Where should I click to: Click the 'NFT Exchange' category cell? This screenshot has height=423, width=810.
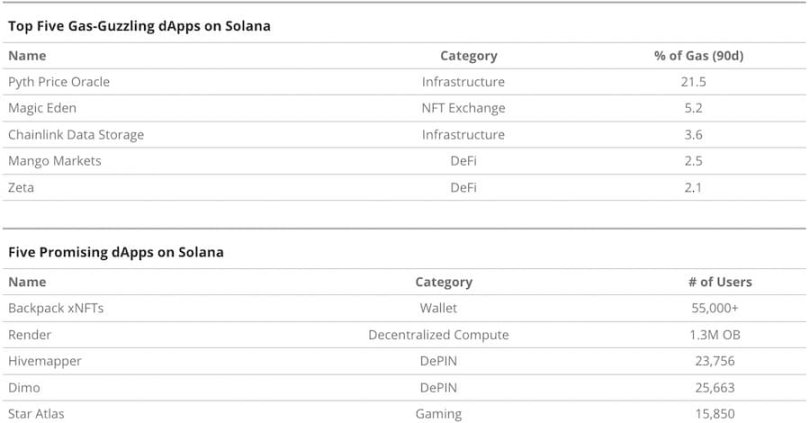tap(463, 108)
